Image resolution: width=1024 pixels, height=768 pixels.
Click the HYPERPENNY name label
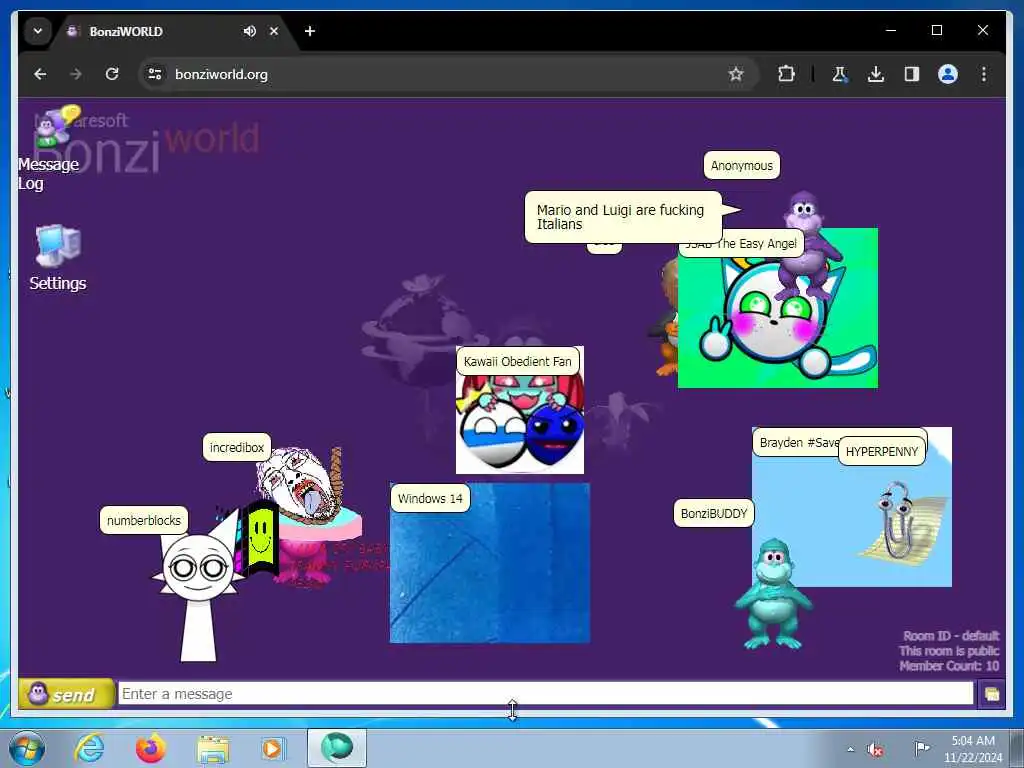(x=882, y=452)
